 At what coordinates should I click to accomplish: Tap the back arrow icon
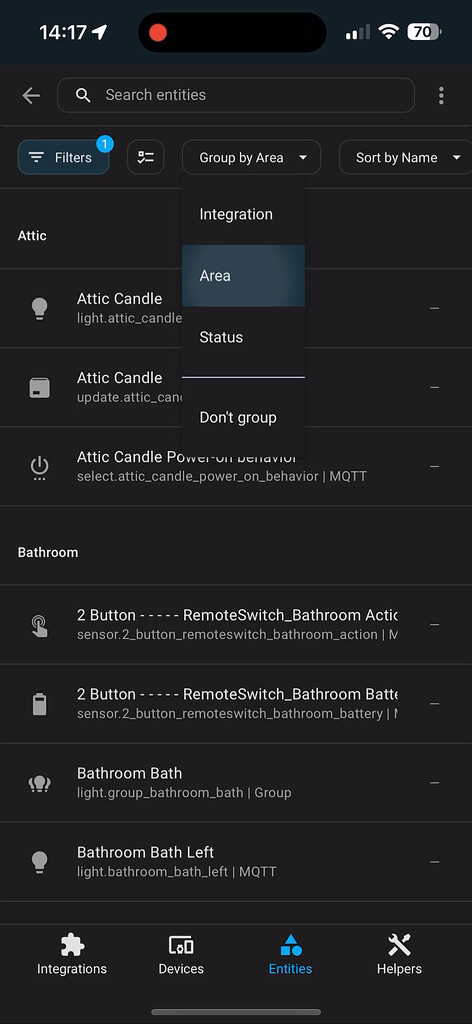point(31,95)
